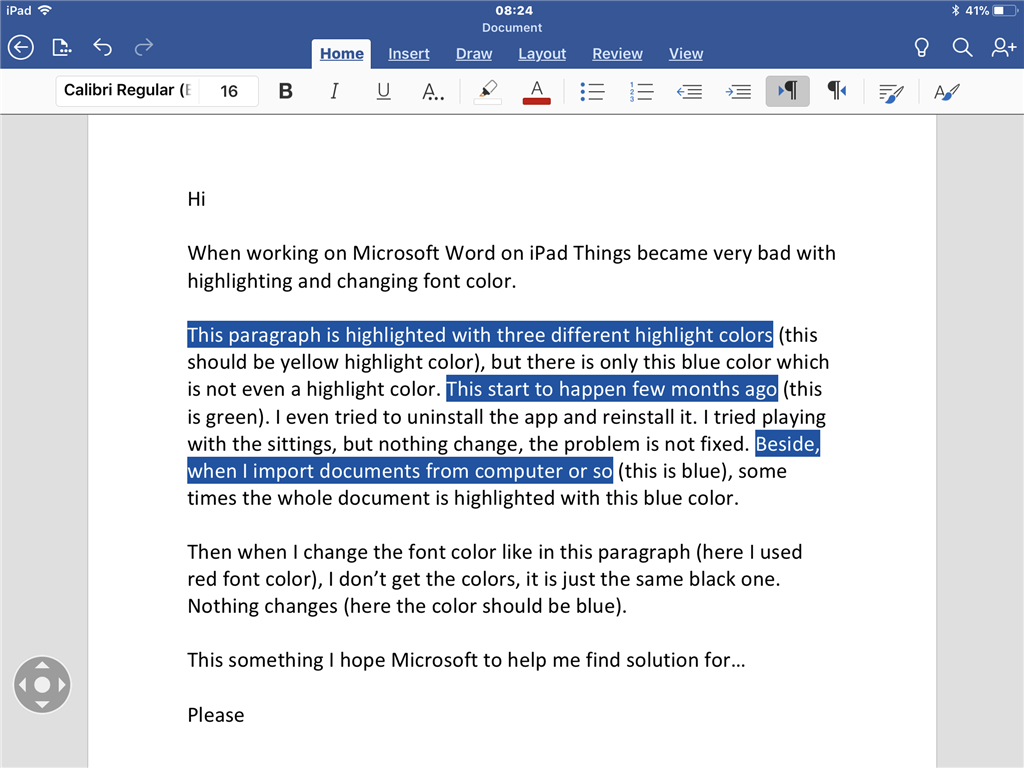The image size is (1024, 768).
Task: Open font name Calibri Regular picker
Action: coord(127,90)
